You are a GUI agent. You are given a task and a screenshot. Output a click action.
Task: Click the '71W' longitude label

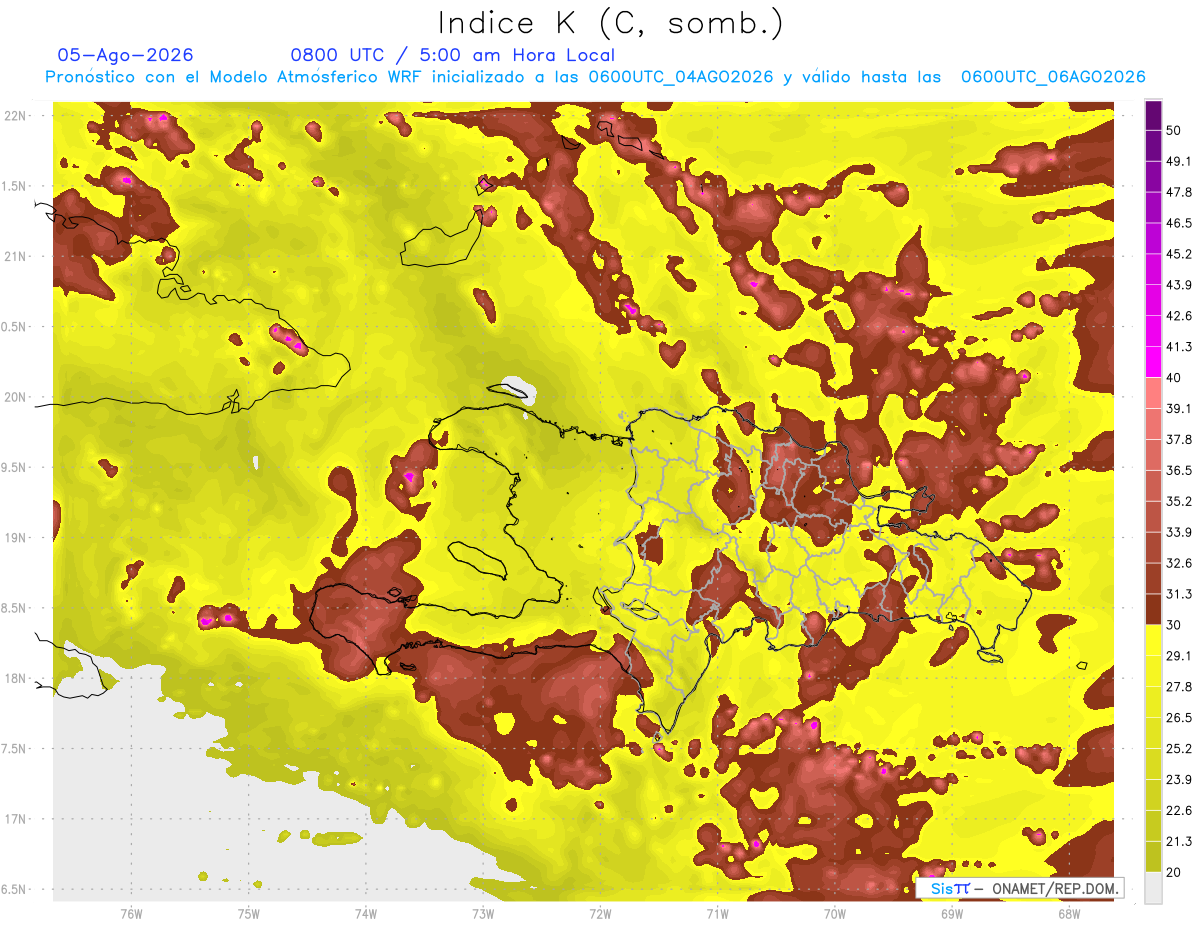pyautogui.click(x=717, y=914)
